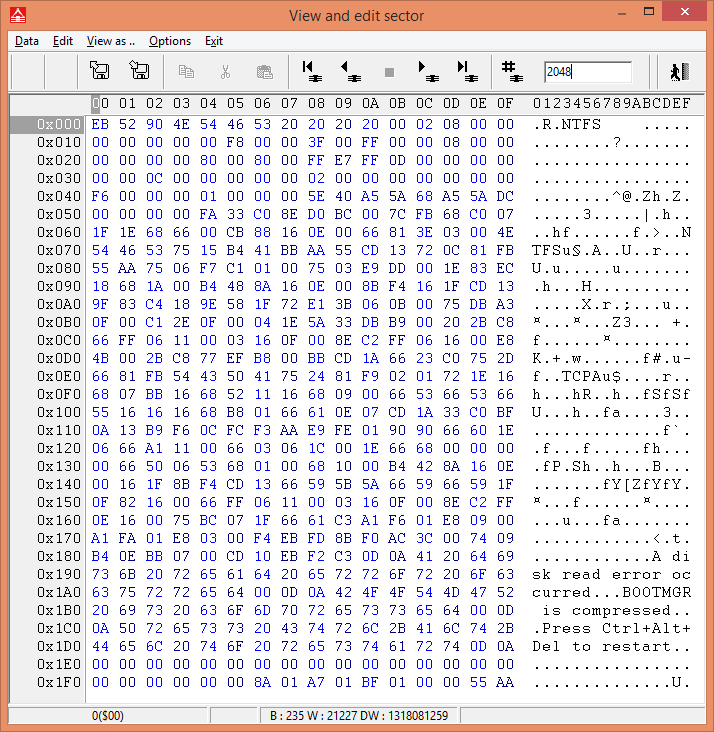
Task: Click hex byte EB at offset 0x000
Action: pos(100,124)
